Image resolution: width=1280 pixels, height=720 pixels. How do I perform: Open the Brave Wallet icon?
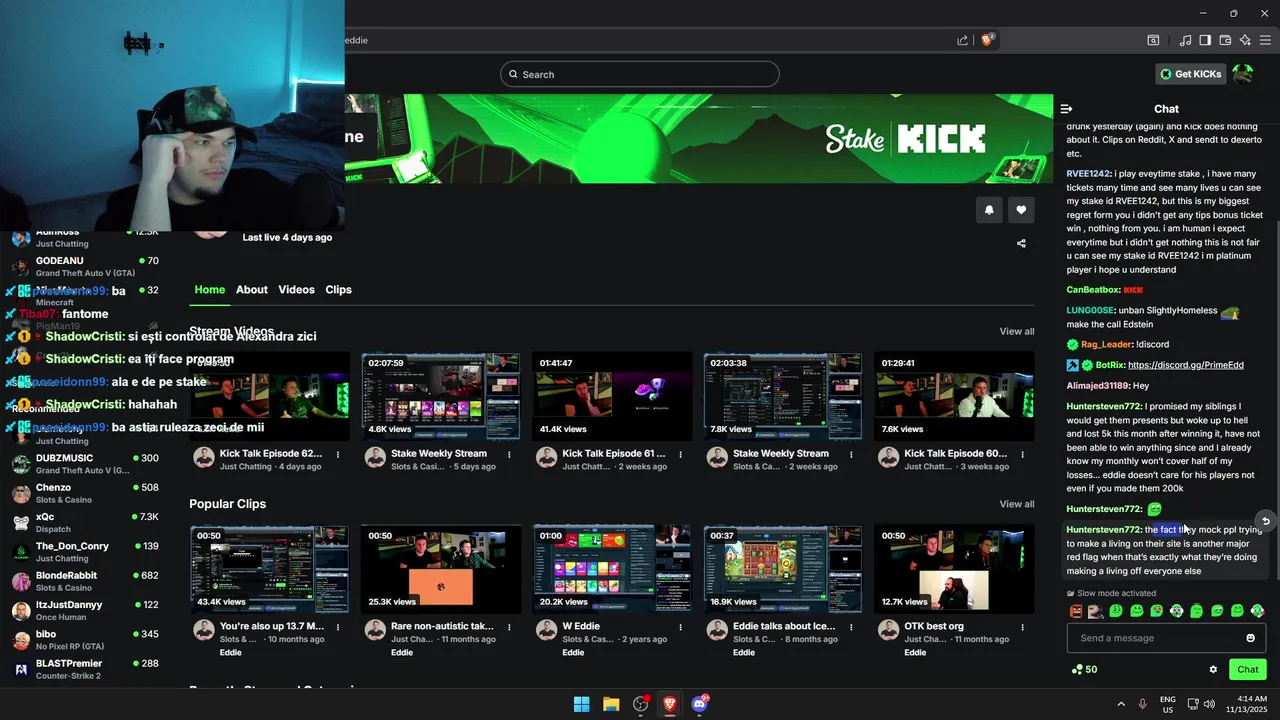click(x=1225, y=40)
